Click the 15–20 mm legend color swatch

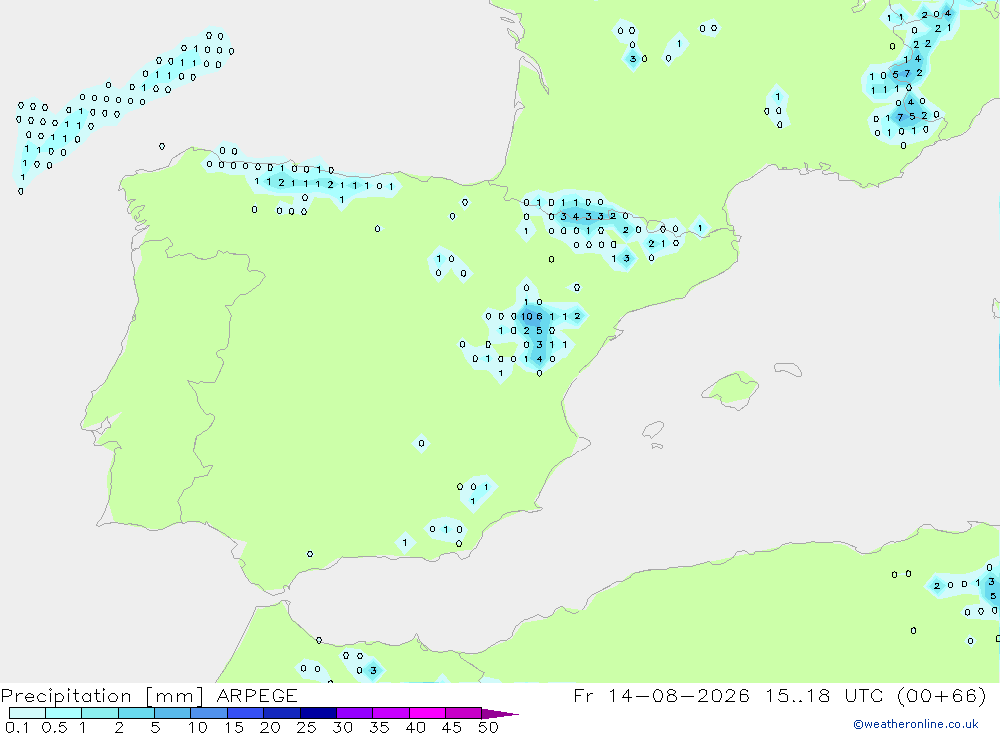pos(246,713)
